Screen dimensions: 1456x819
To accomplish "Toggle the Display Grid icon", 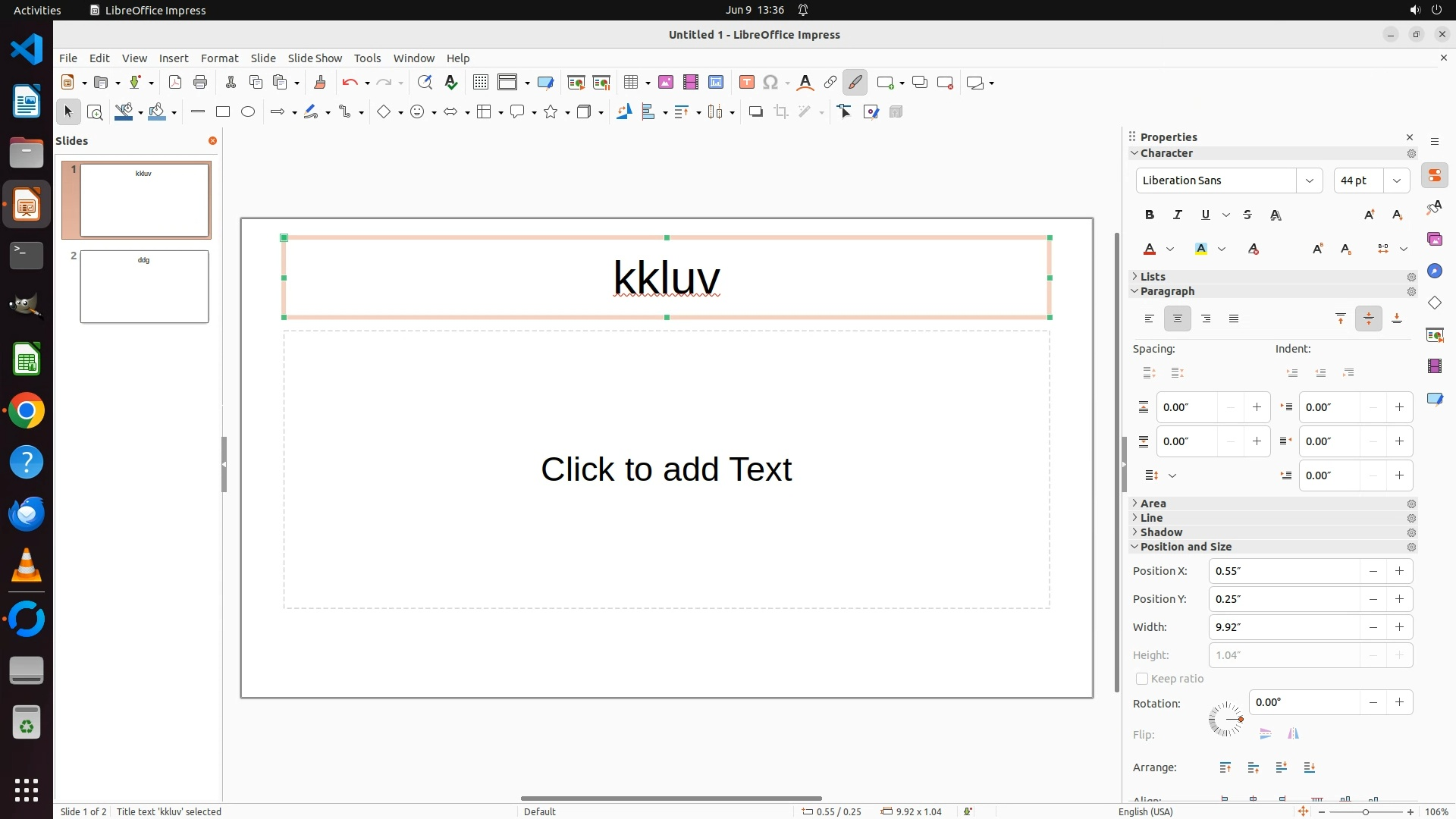I will (481, 83).
